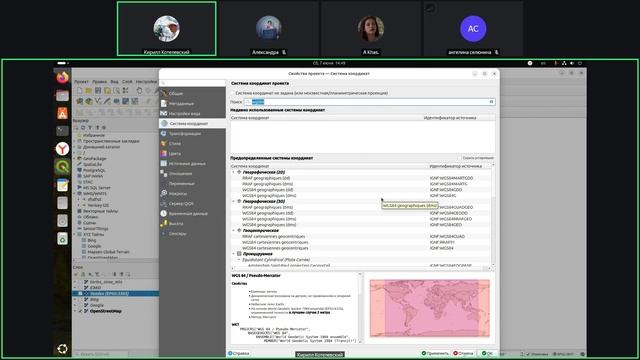The width and height of the screenshot is (640, 360).
Task: Click the QGIS icon in the dock
Action: pos(62,167)
